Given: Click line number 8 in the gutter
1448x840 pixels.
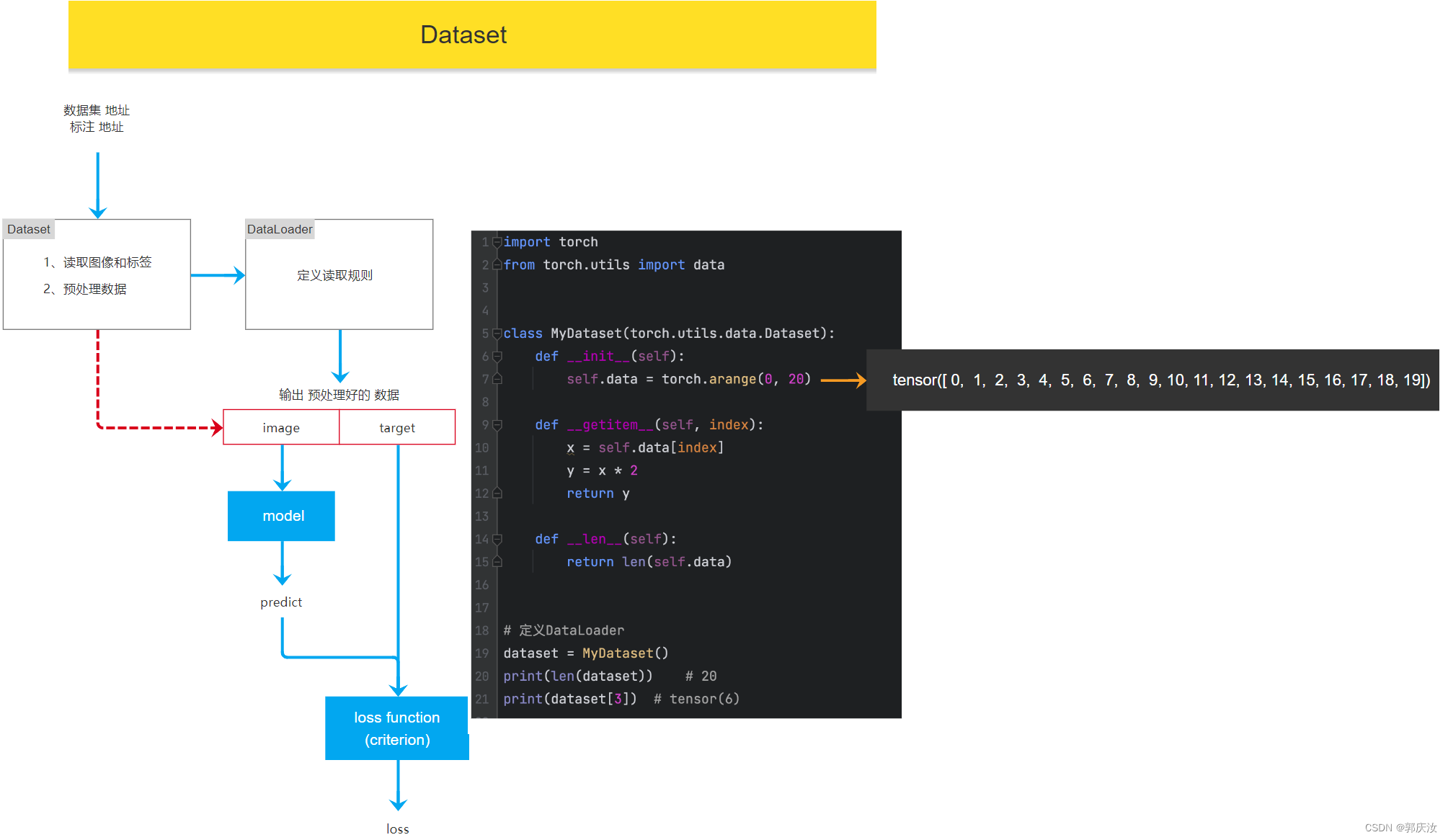Looking at the screenshot, I should pos(485,402).
